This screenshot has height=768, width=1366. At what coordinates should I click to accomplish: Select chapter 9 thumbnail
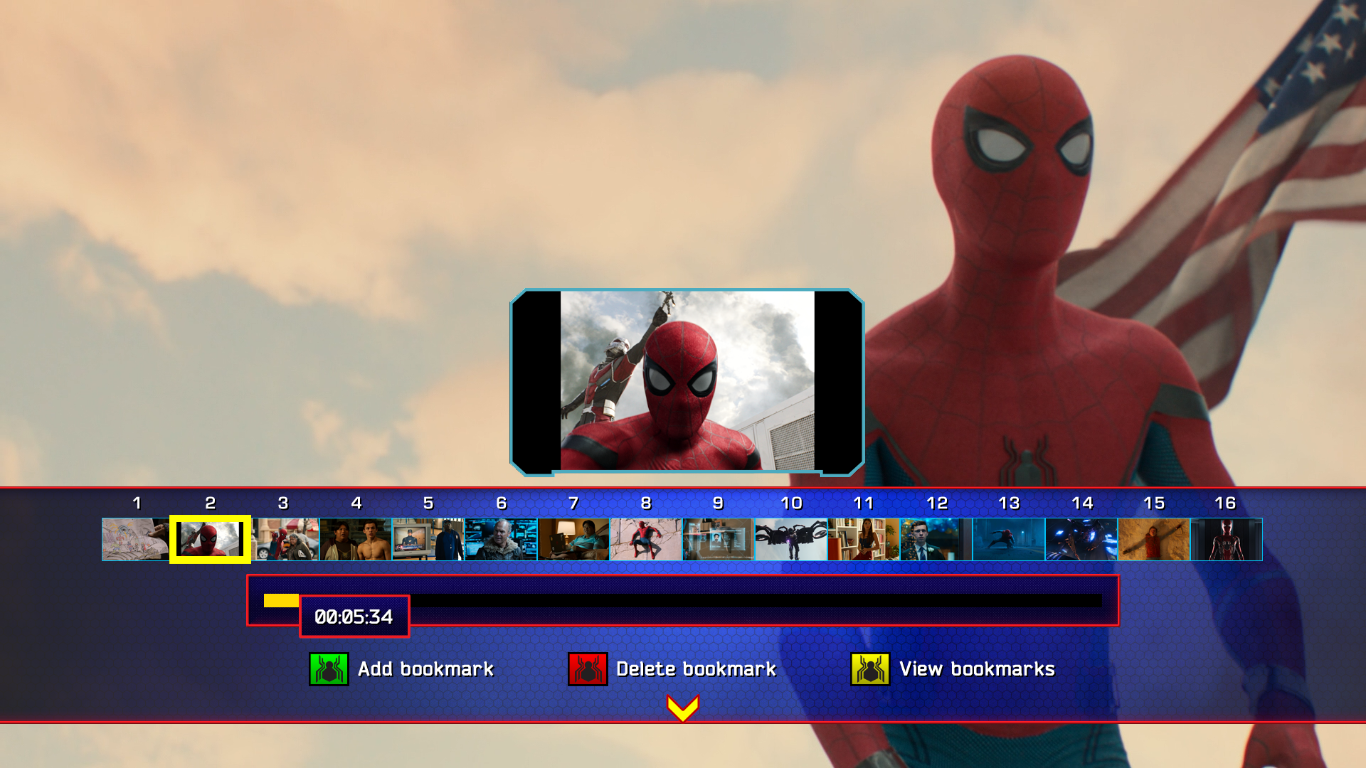click(x=718, y=539)
